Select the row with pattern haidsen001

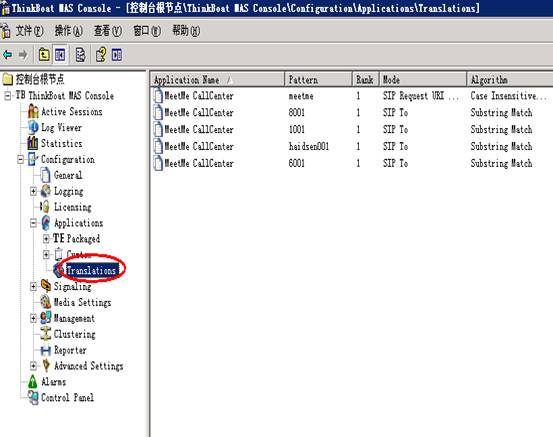[x=350, y=146]
